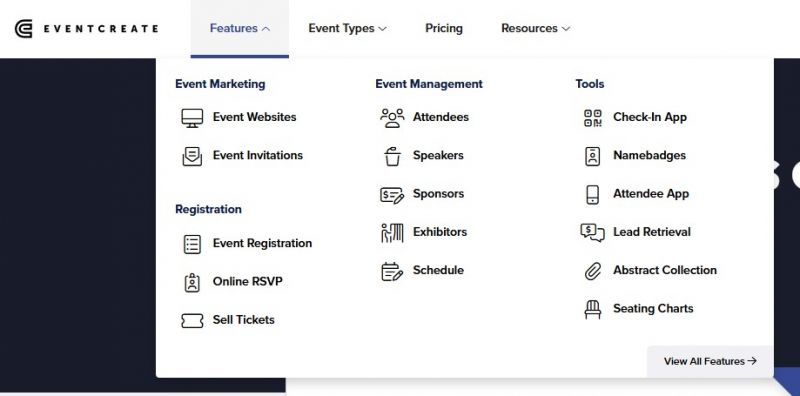Open the Check-In App QR code icon
Image resolution: width=800 pixels, height=396 pixels.
click(592, 117)
